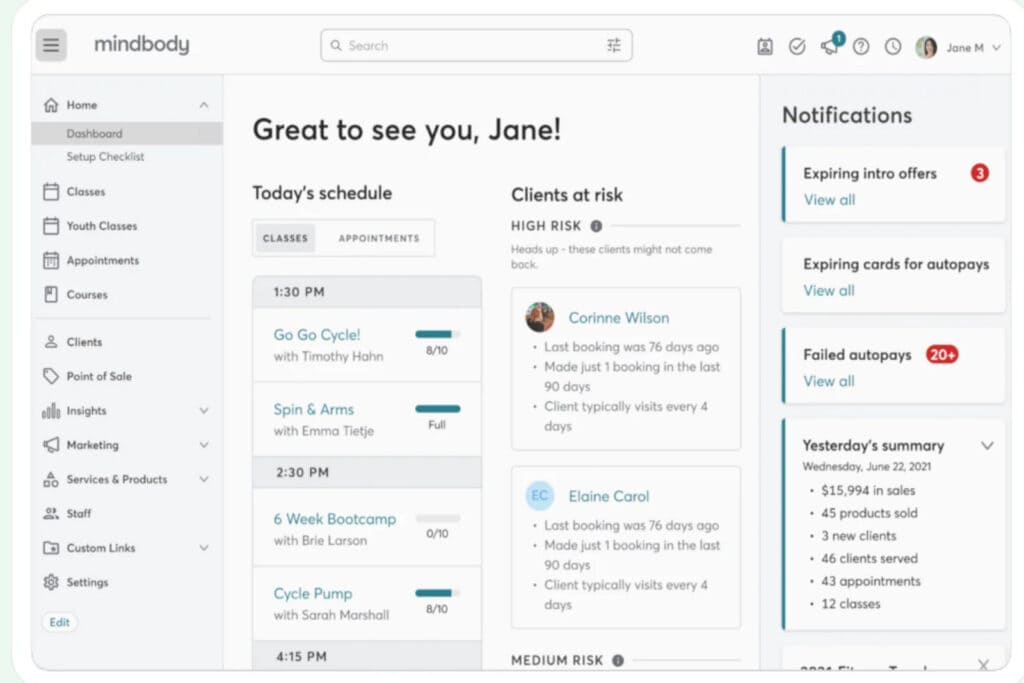Click the task checkmark circle icon
1024x683 pixels.
click(797, 46)
